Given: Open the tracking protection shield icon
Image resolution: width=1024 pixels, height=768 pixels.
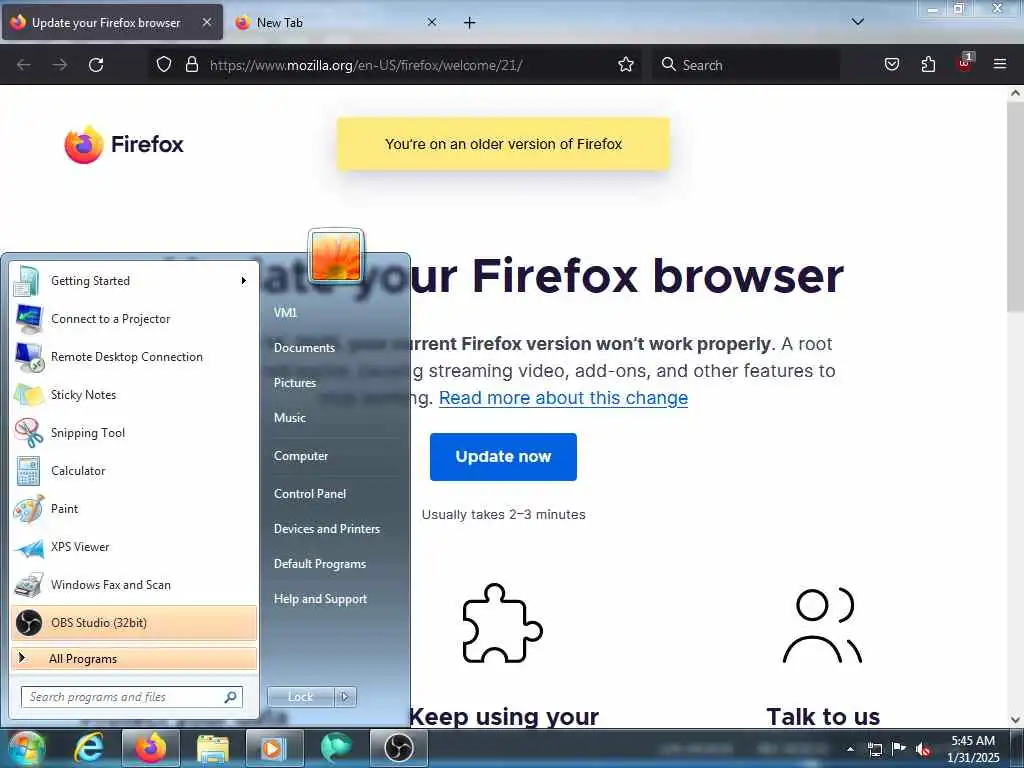Looking at the screenshot, I should pyautogui.click(x=164, y=65).
